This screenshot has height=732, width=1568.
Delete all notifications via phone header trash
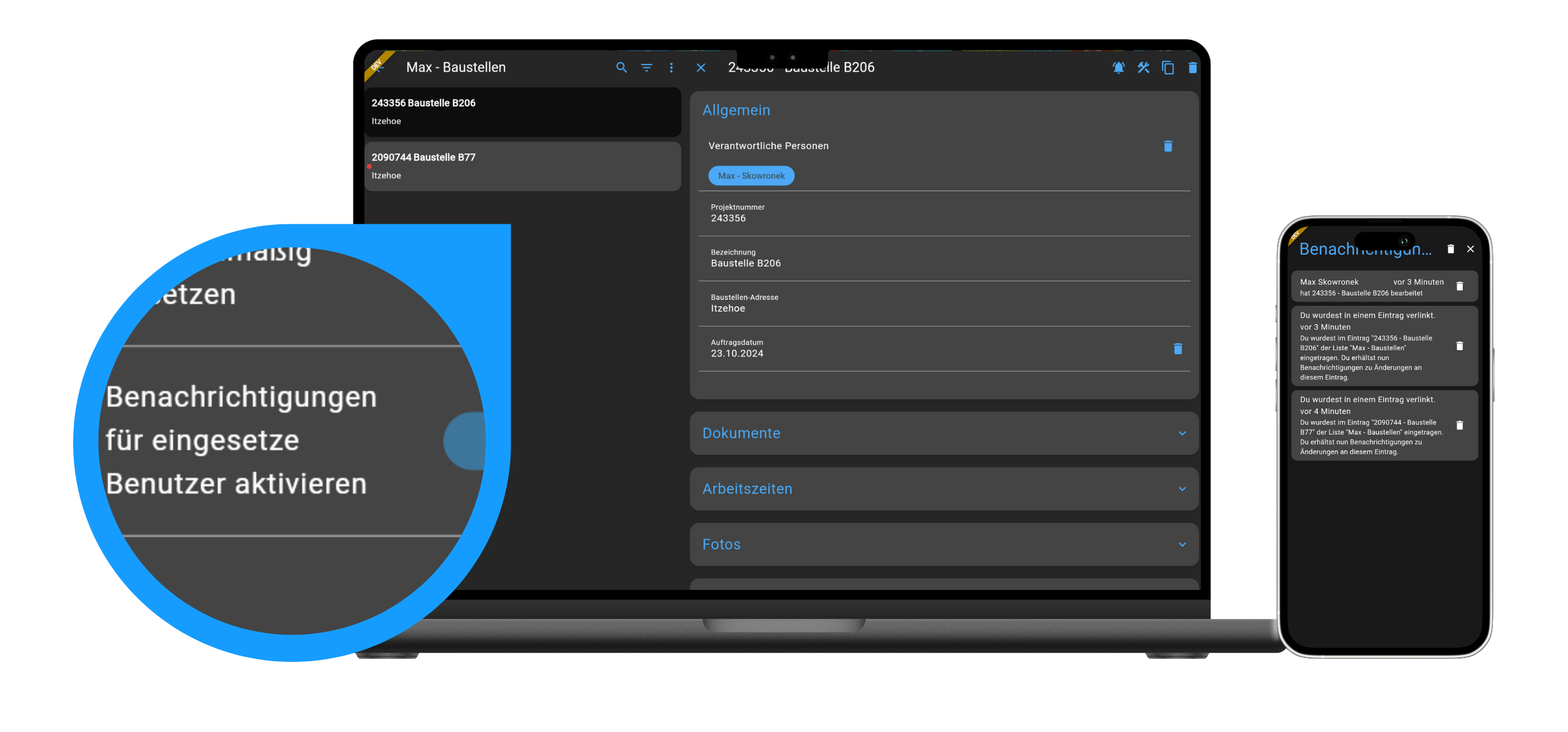(1450, 248)
